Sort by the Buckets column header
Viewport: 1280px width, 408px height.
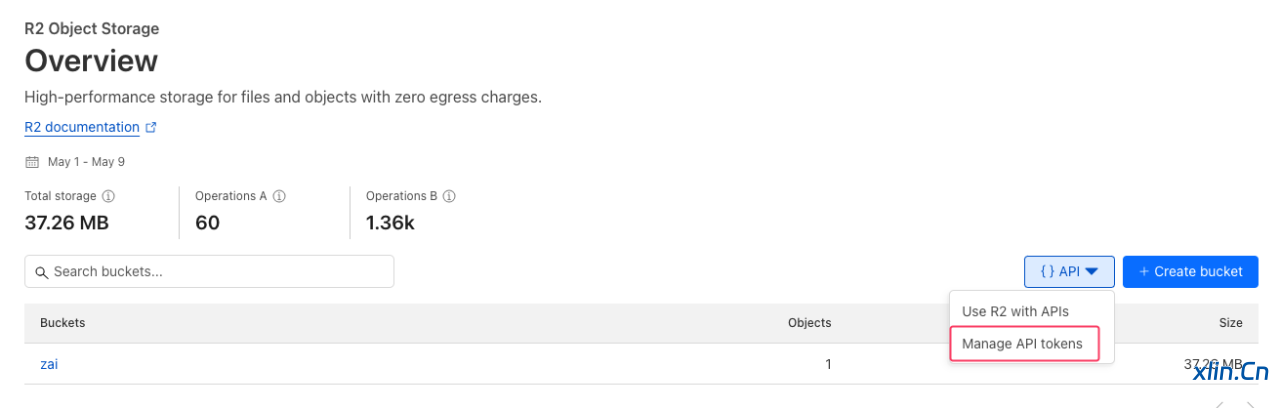[x=62, y=323]
